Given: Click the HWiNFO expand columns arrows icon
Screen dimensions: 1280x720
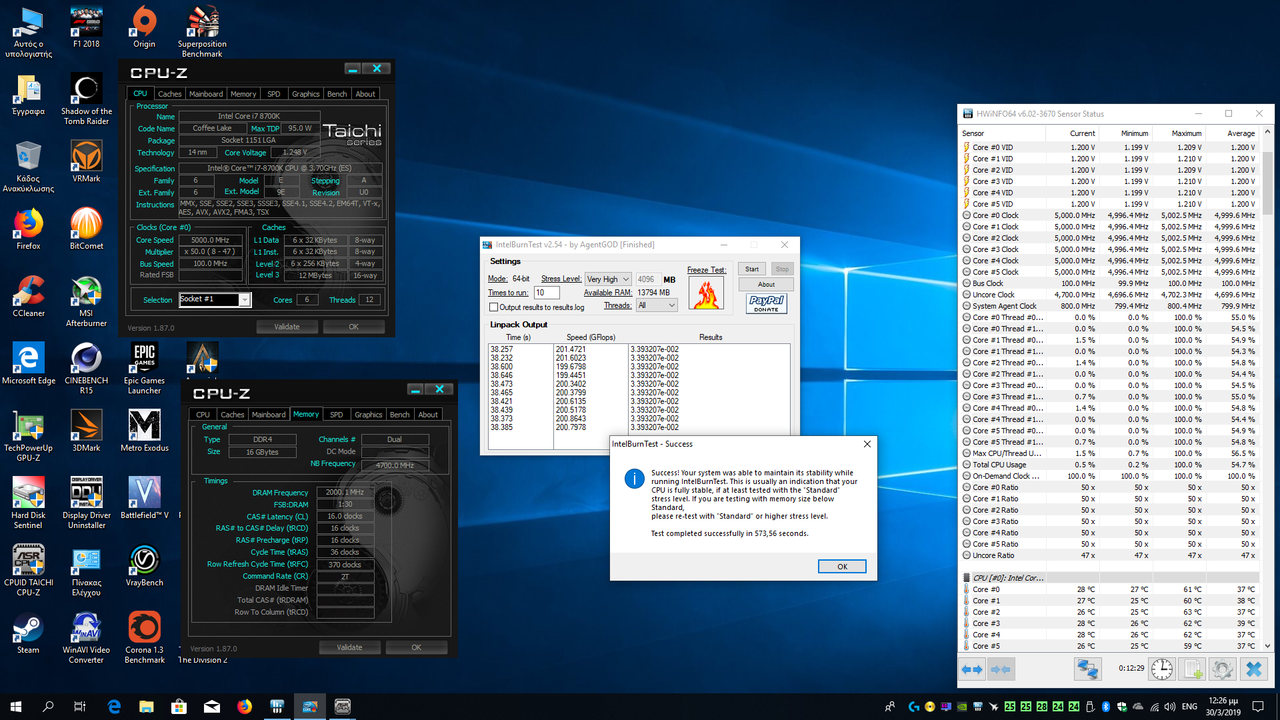Looking at the screenshot, I should pos(973,669).
